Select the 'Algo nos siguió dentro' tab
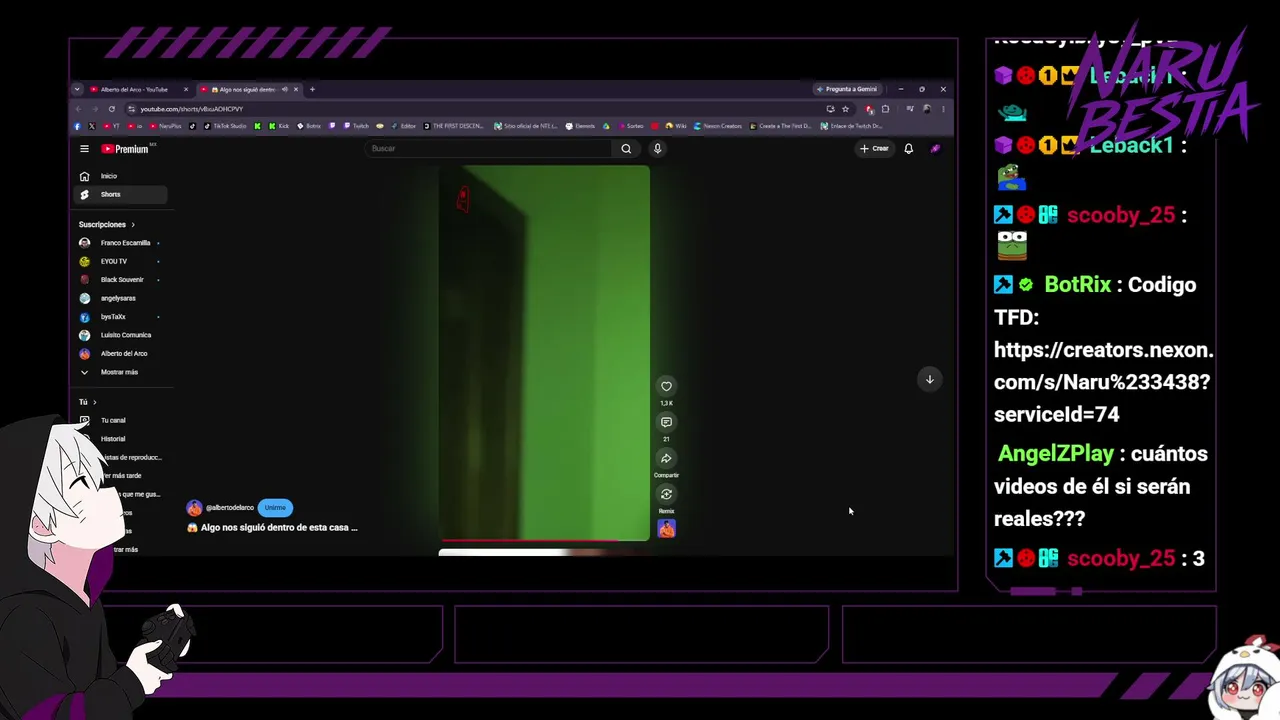This screenshot has width=1280, height=720. click(247, 90)
